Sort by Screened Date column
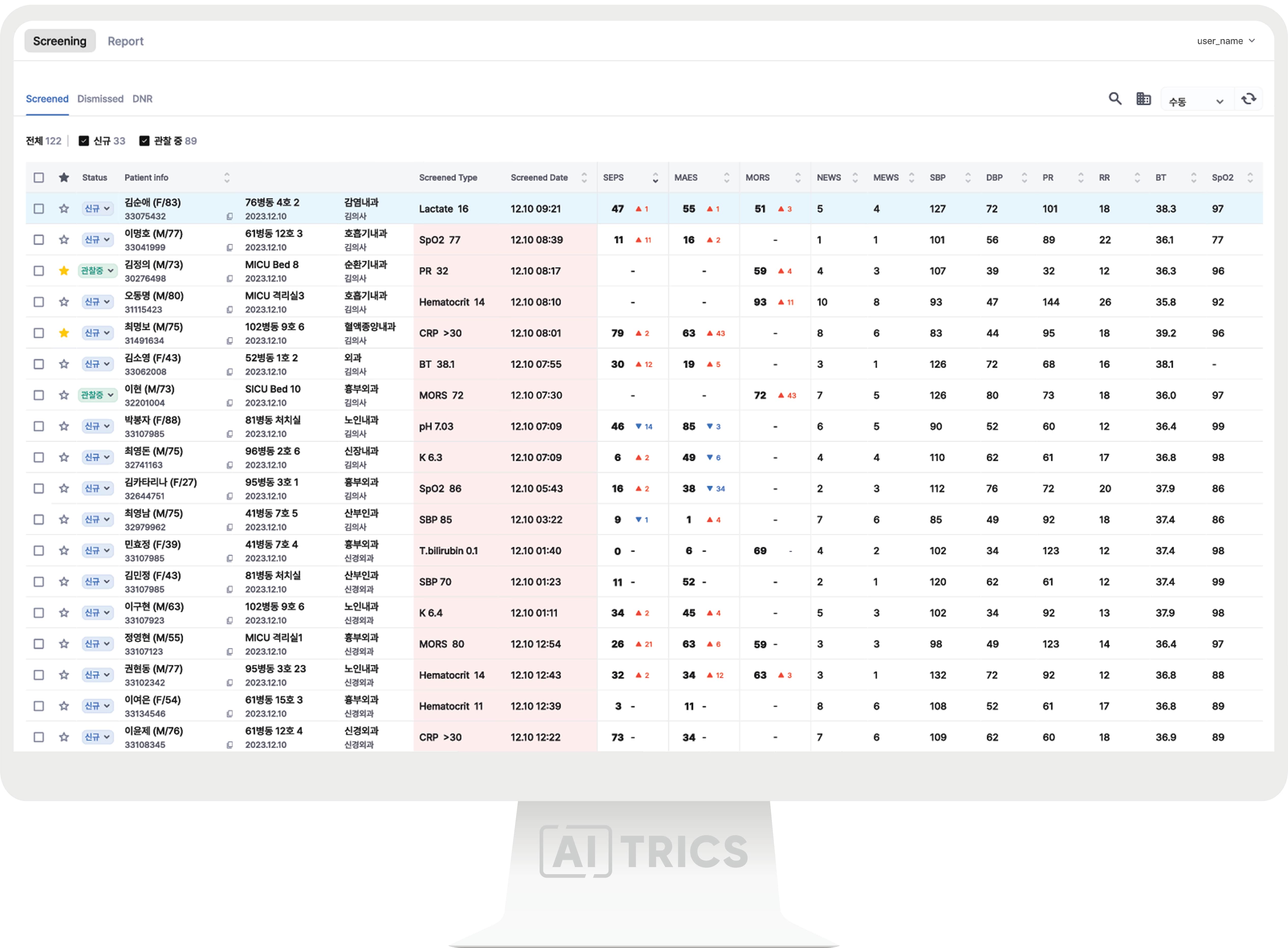 [x=583, y=178]
